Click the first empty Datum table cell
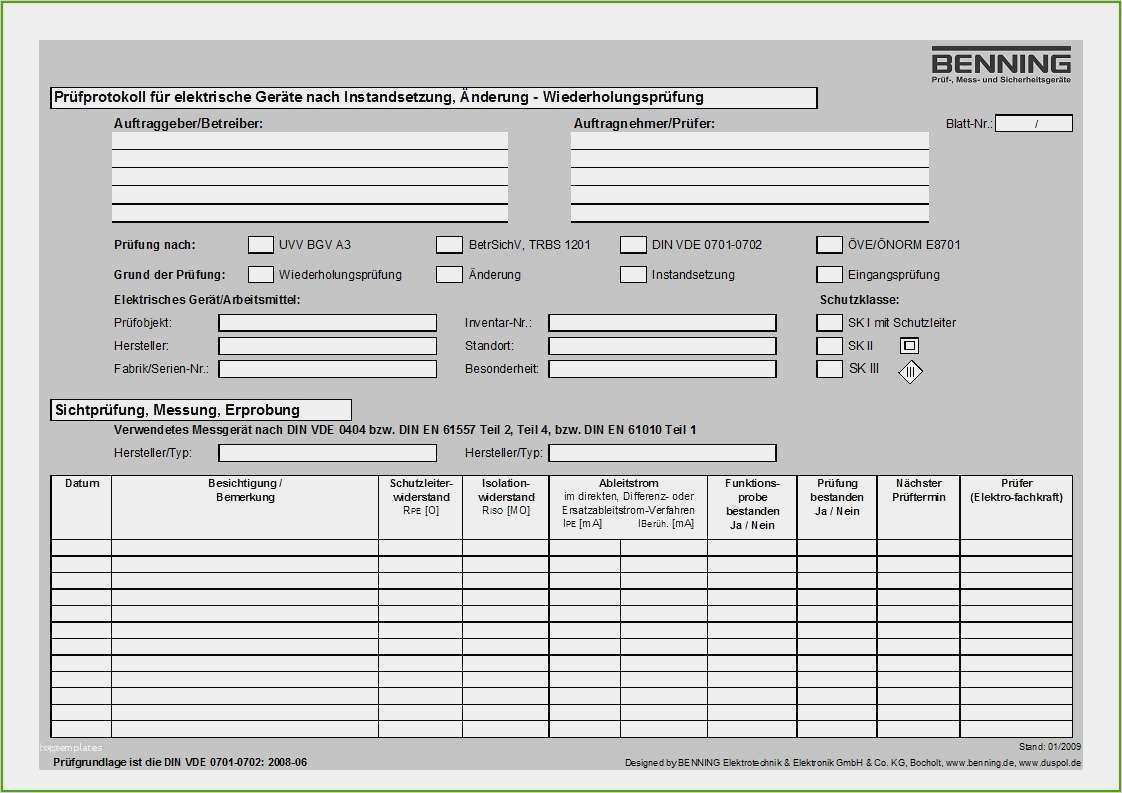The image size is (1122, 793). 82,548
